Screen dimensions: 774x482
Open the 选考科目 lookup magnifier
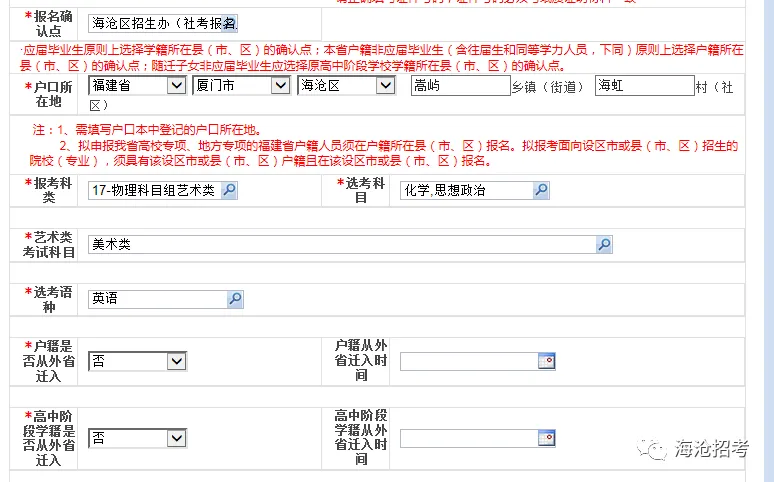(x=541, y=190)
